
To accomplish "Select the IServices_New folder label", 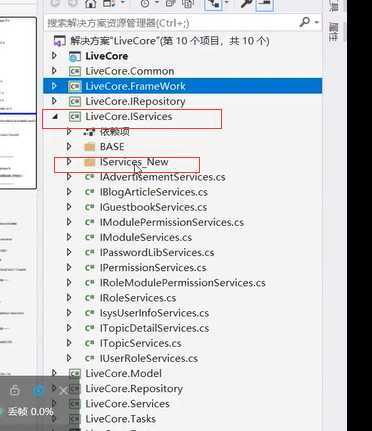I will [x=134, y=162].
